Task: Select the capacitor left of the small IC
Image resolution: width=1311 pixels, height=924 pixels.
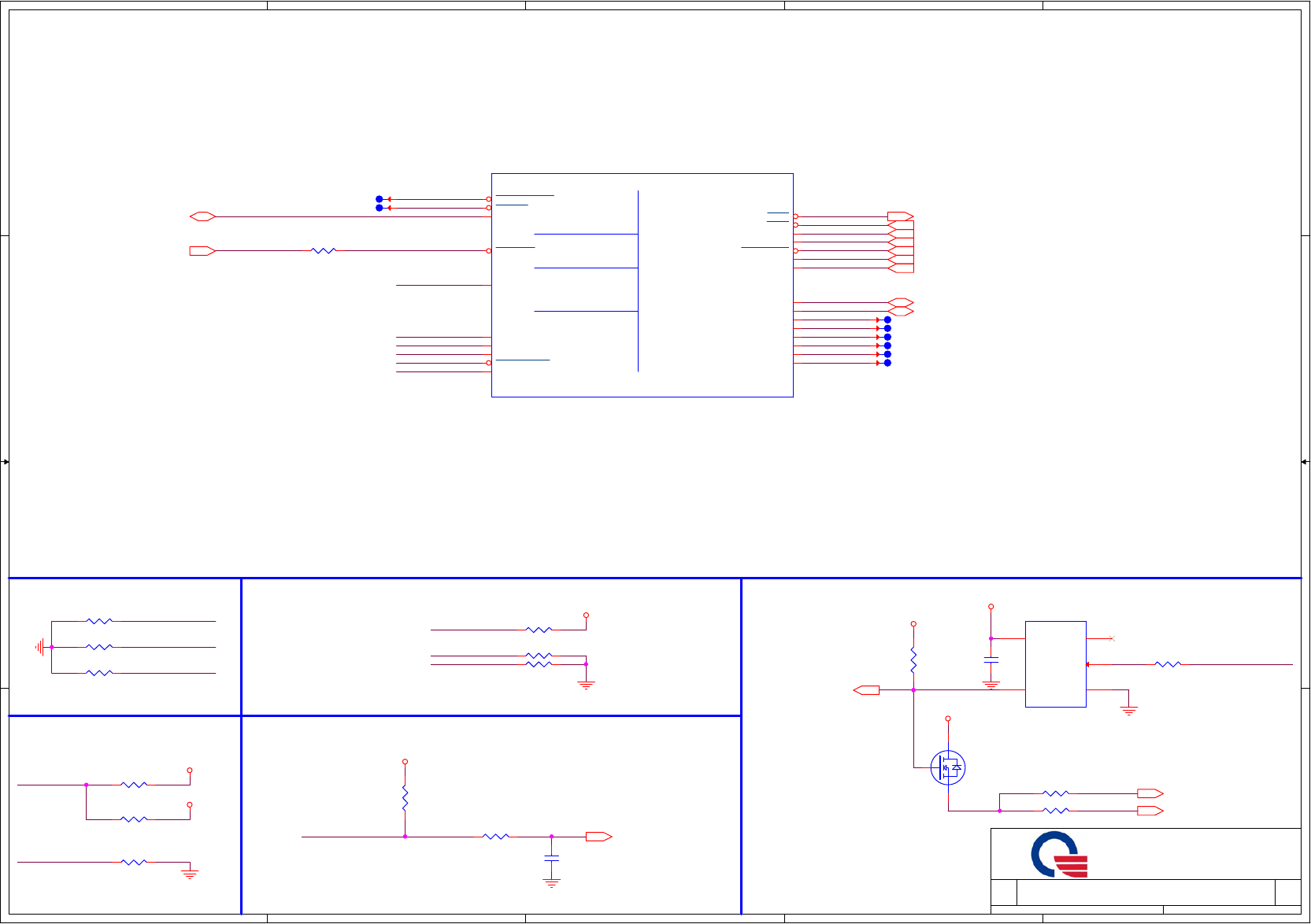Action: pos(991,659)
